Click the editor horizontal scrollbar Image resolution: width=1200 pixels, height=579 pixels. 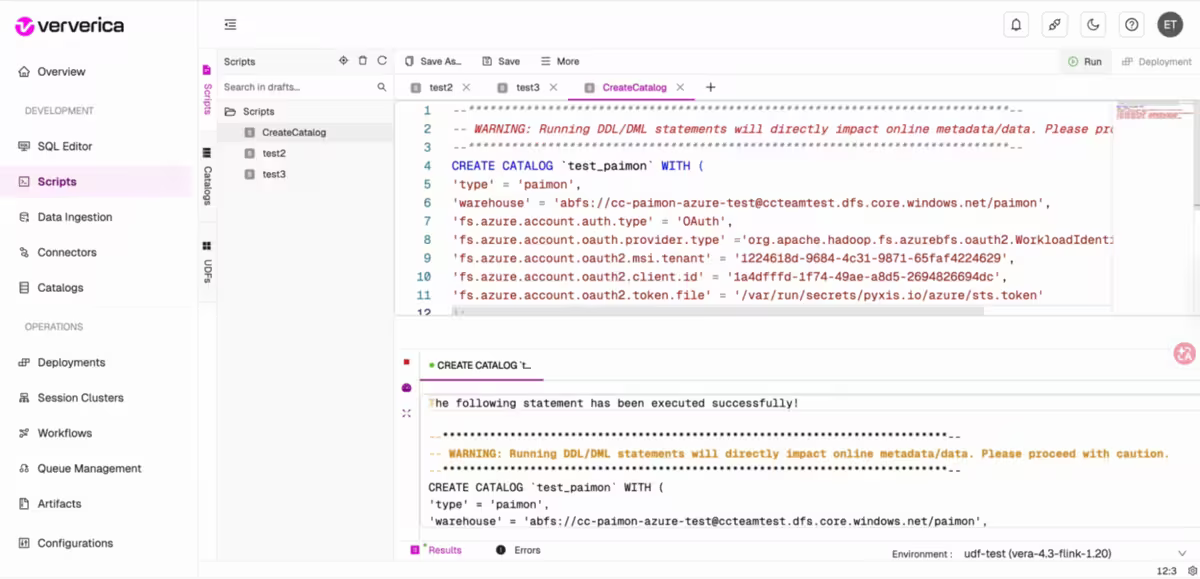tap(718, 311)
